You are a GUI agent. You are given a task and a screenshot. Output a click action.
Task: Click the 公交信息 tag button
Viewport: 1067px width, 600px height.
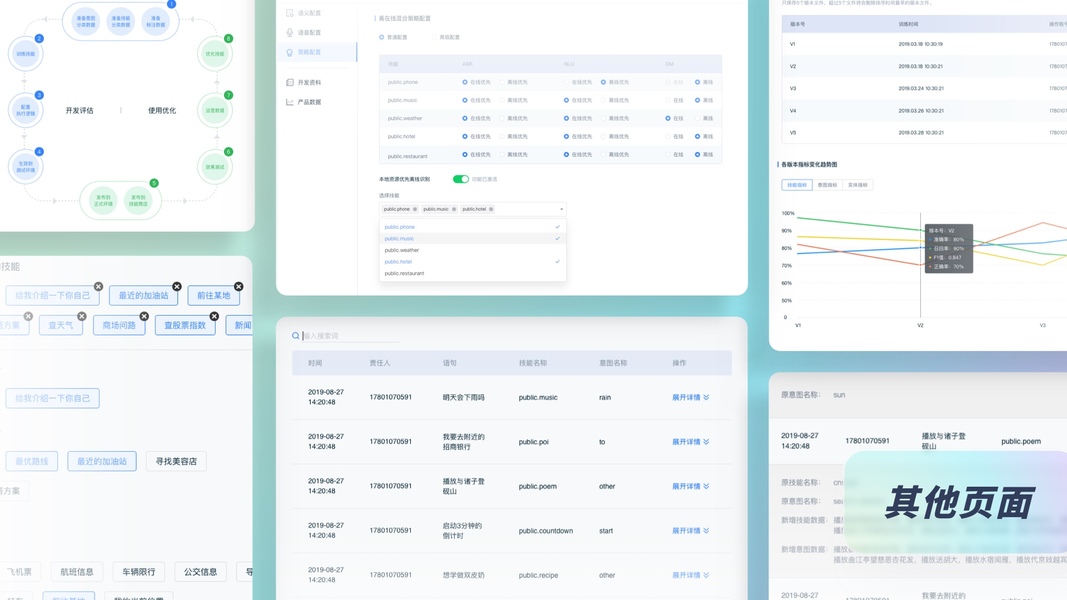[201, 572]
